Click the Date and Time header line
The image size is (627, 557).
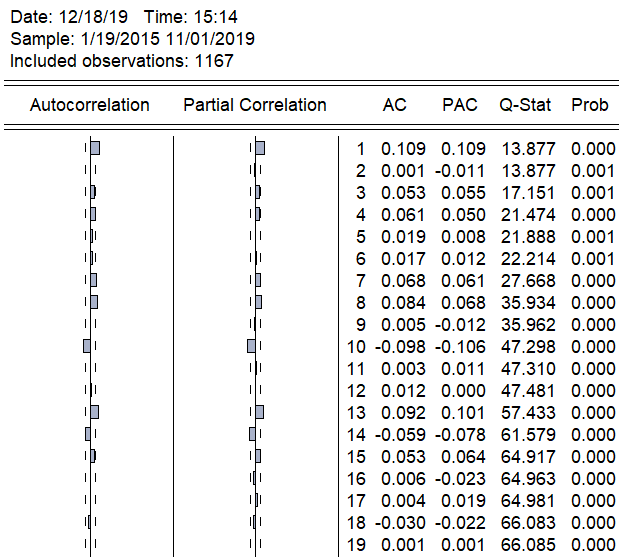point(124,17)
